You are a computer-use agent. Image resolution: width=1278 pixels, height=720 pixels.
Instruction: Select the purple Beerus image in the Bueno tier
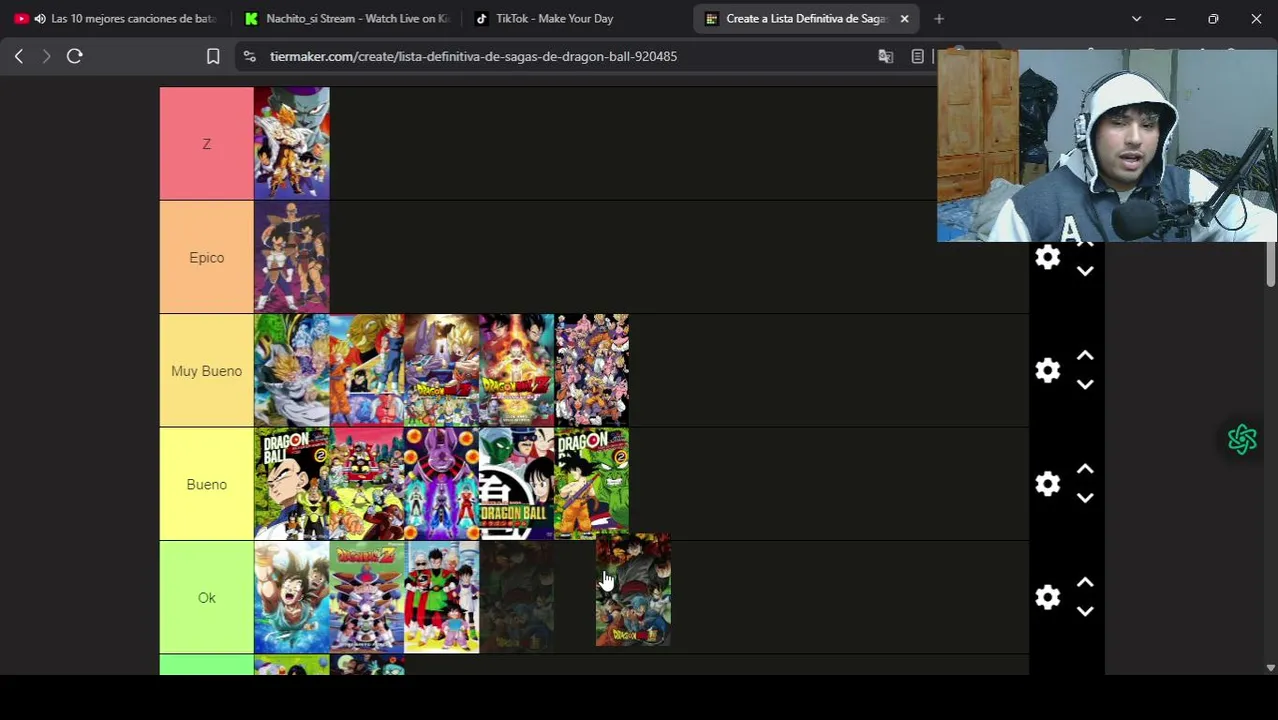point(442,484)
